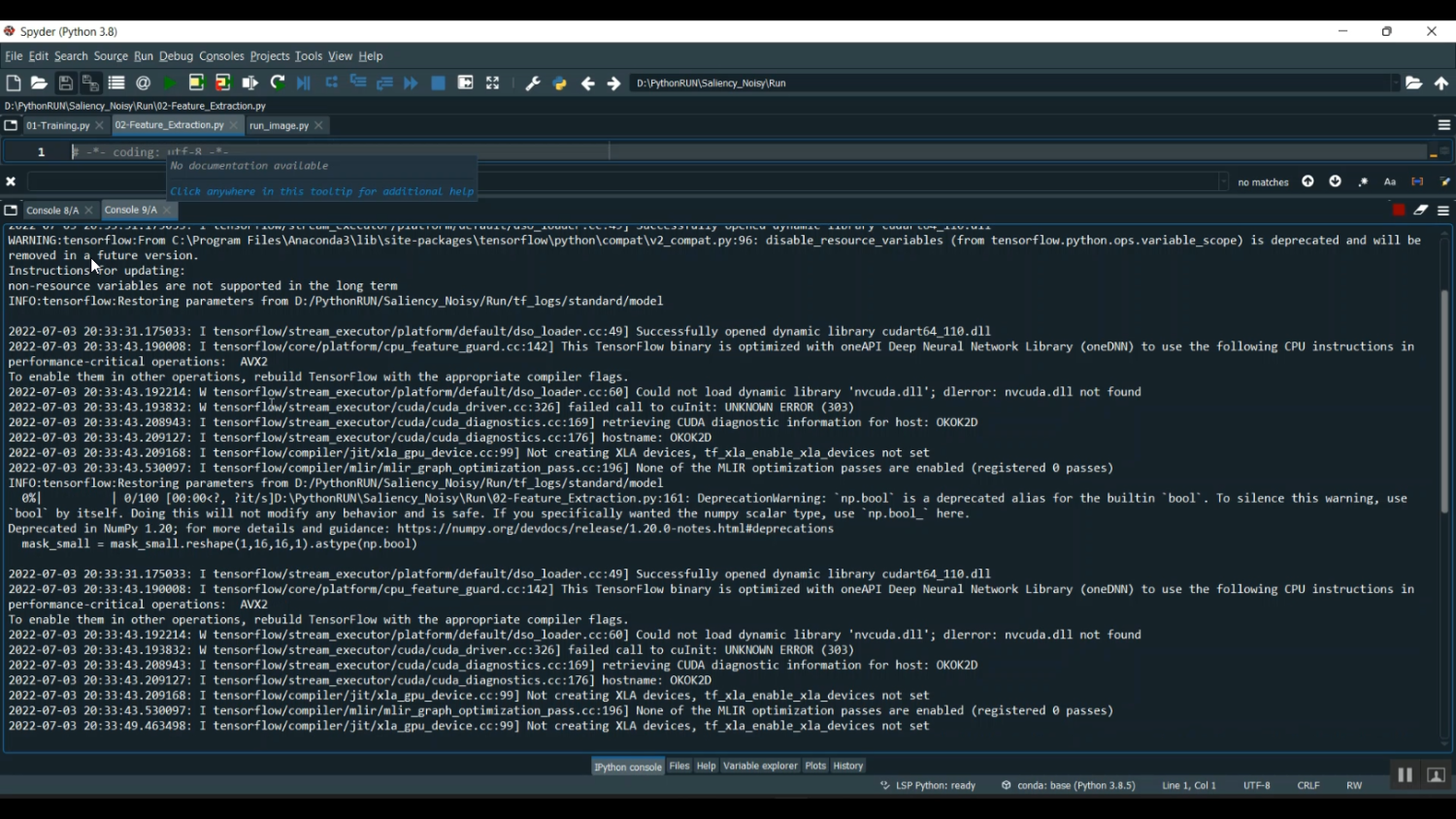Open the Preferences wrench icon
Viewport: 1456px width, 819px height.
click(x=533, y=83)
